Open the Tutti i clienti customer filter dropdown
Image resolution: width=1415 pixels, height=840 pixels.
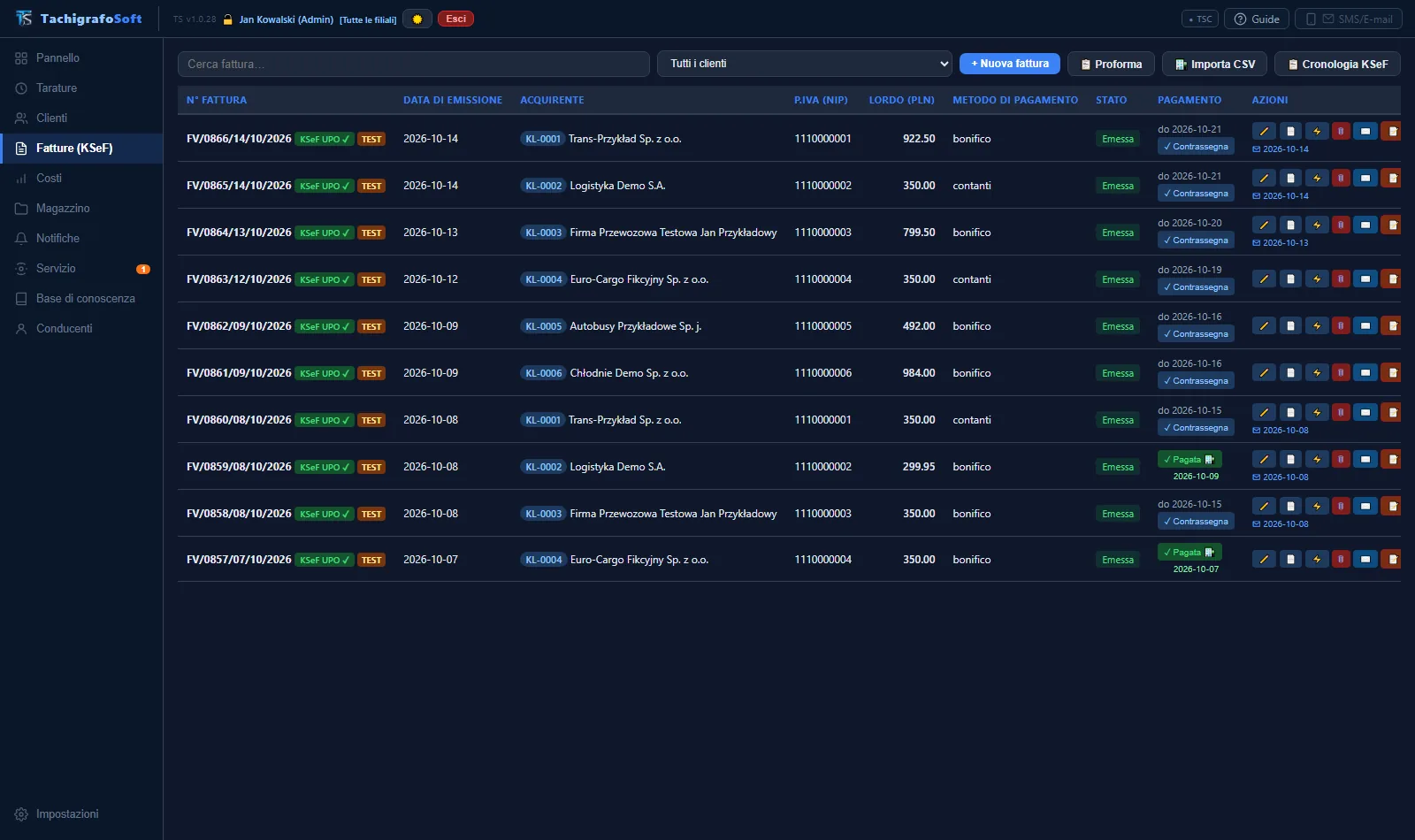point(805,64)
